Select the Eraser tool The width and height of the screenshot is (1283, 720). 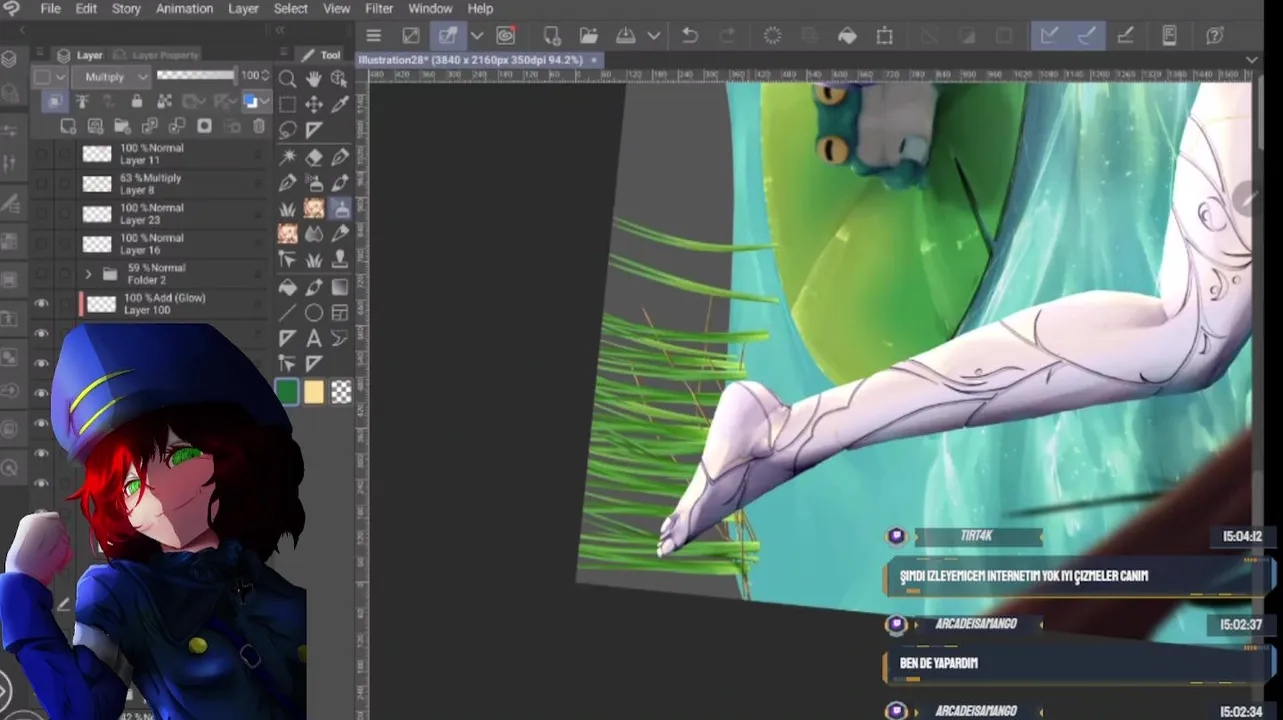coord(314,156)
